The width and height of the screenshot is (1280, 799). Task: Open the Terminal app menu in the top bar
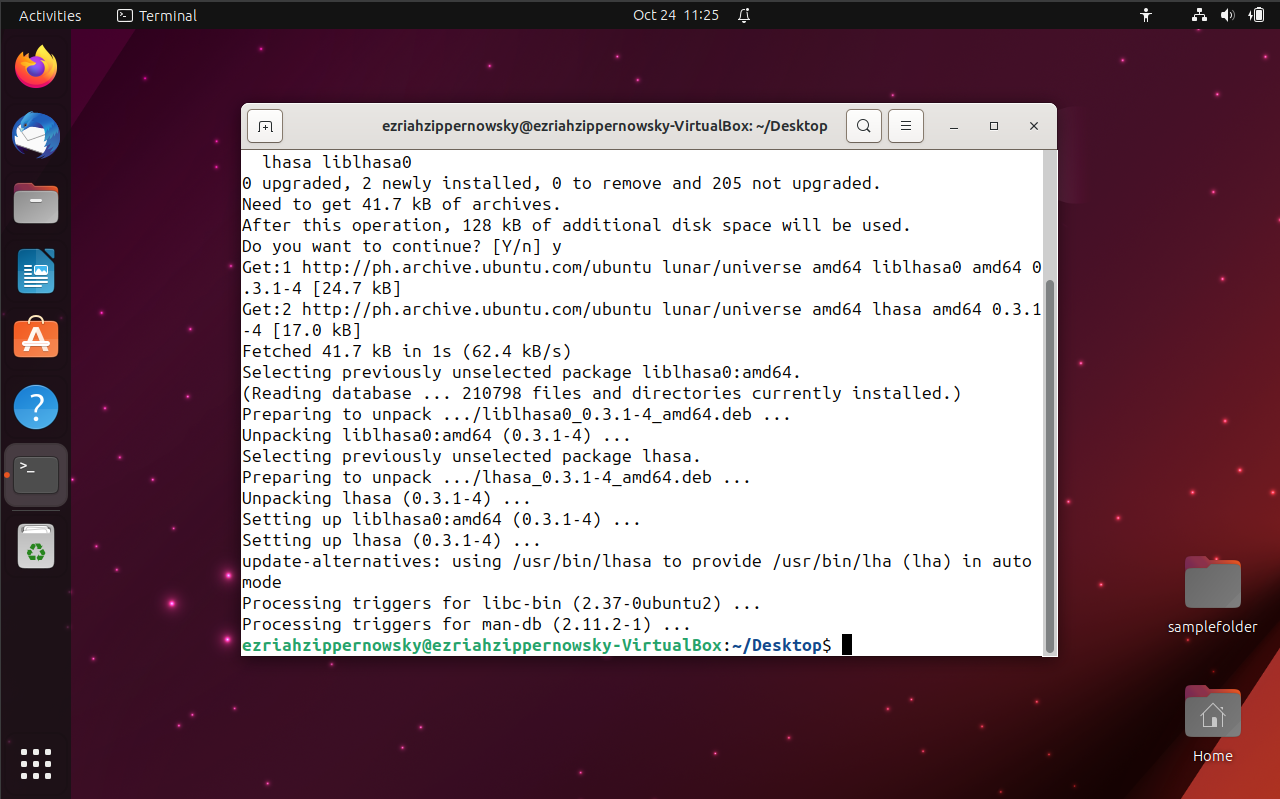coord(156,15)
